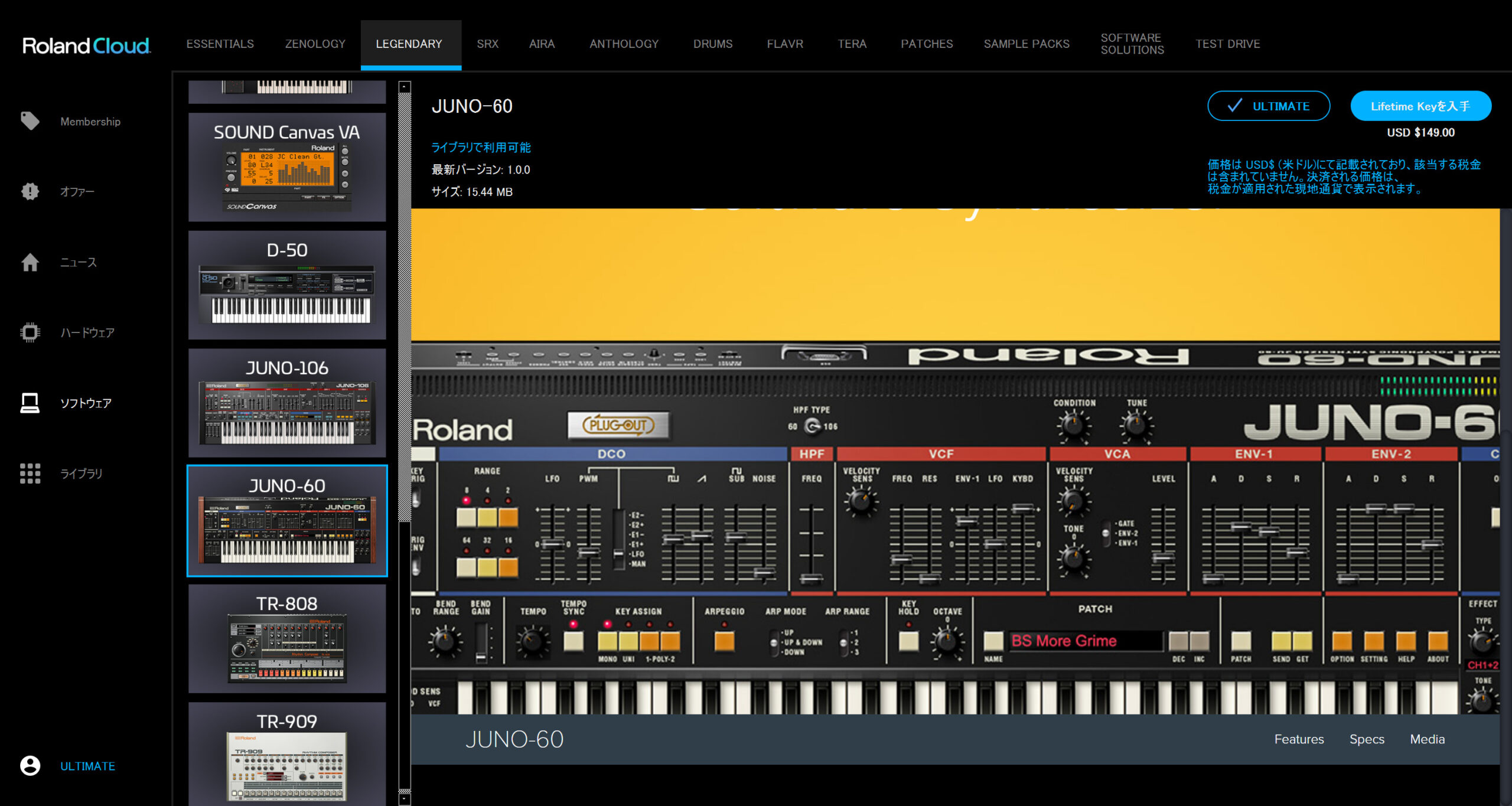This screenshot has width=1512, height=806.
Task: Open the offers badge icon
Action: click(30, 191)
